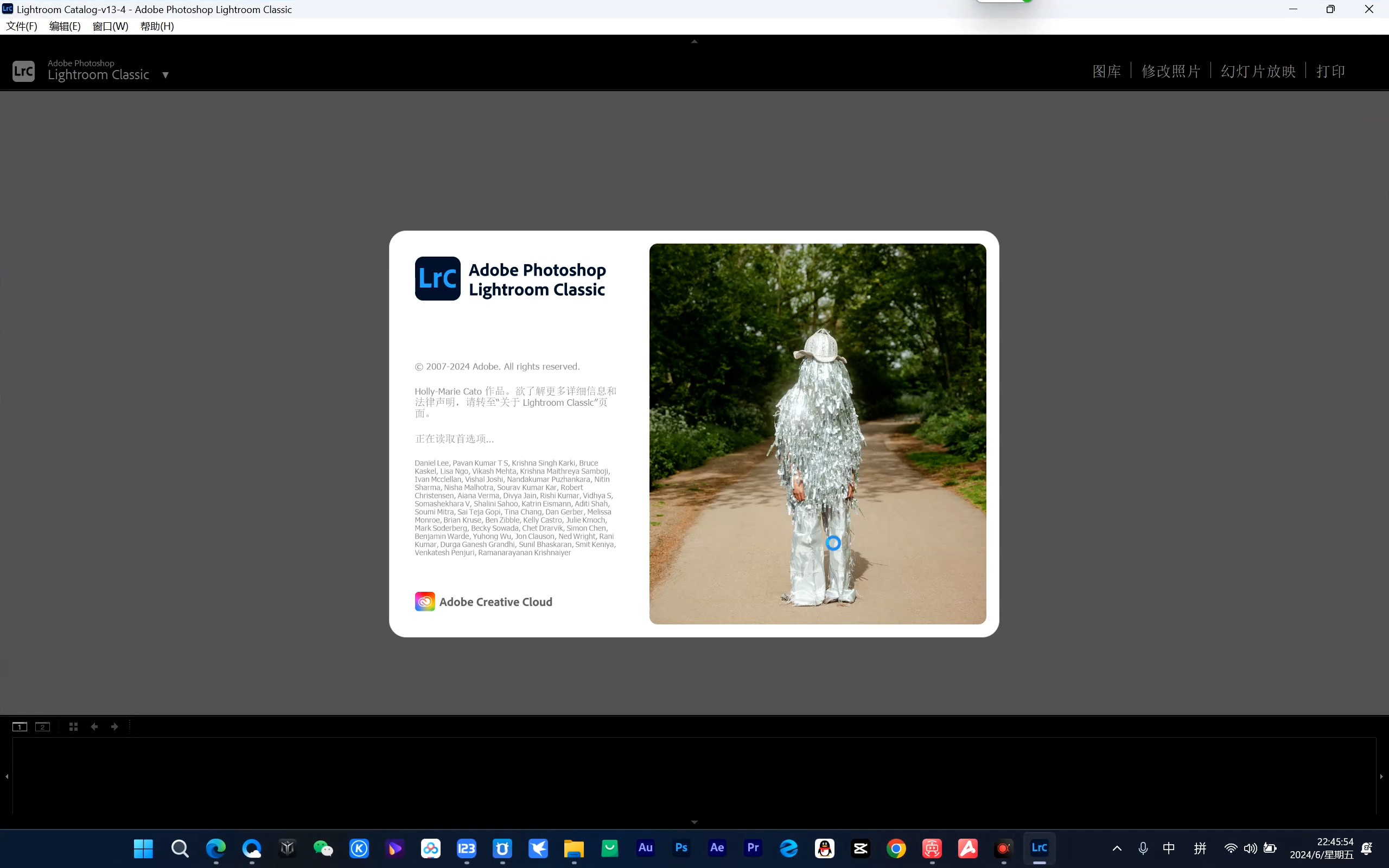Click the Lrc identity plate logo

coord(23,71)
